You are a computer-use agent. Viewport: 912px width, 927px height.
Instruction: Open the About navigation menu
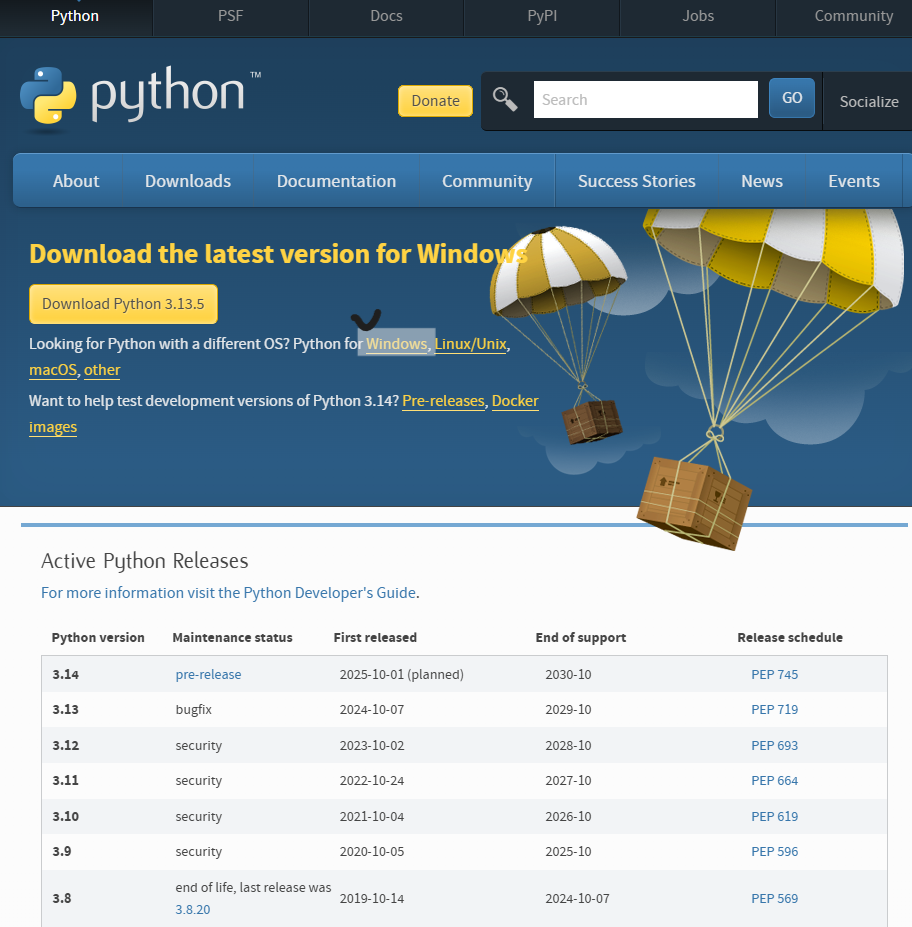click(x=76, y=181)
